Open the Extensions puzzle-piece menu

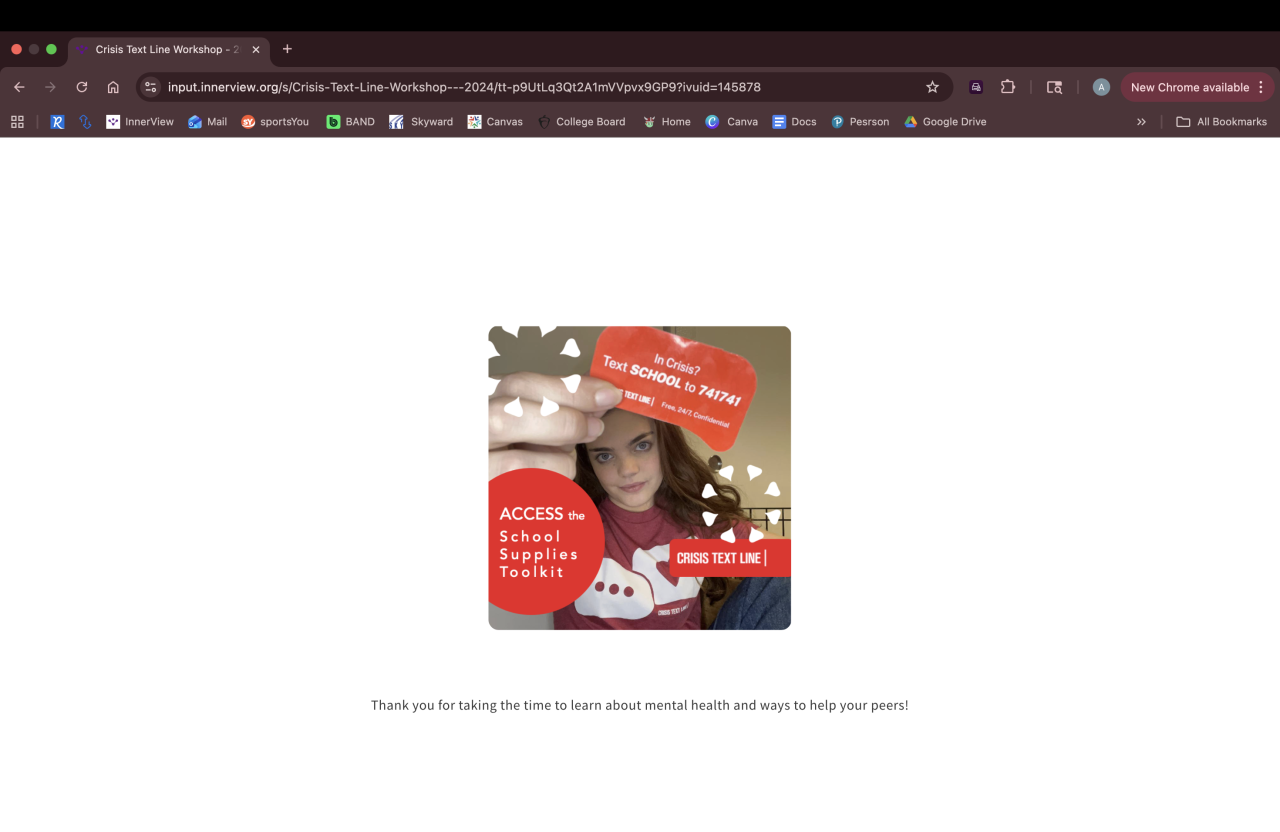(1008, 87)
